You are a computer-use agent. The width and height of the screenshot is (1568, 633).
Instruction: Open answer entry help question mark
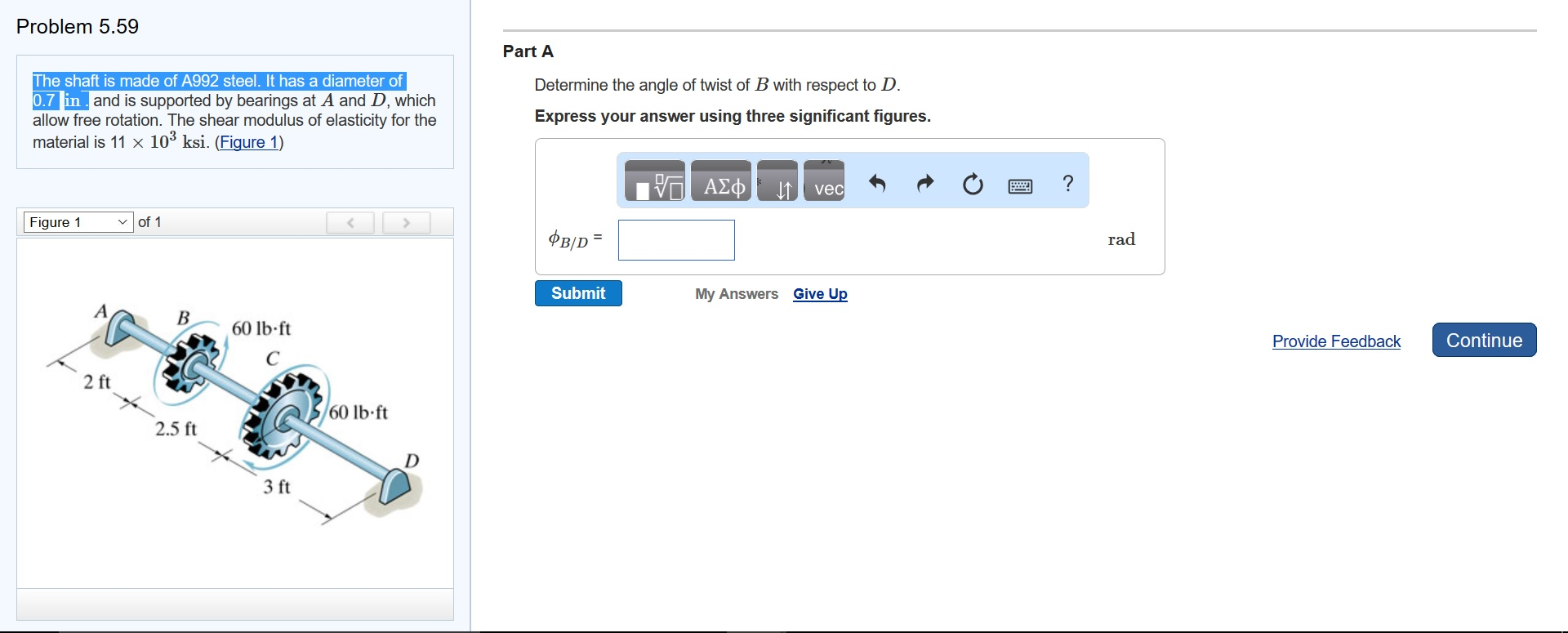(1067, 183)
